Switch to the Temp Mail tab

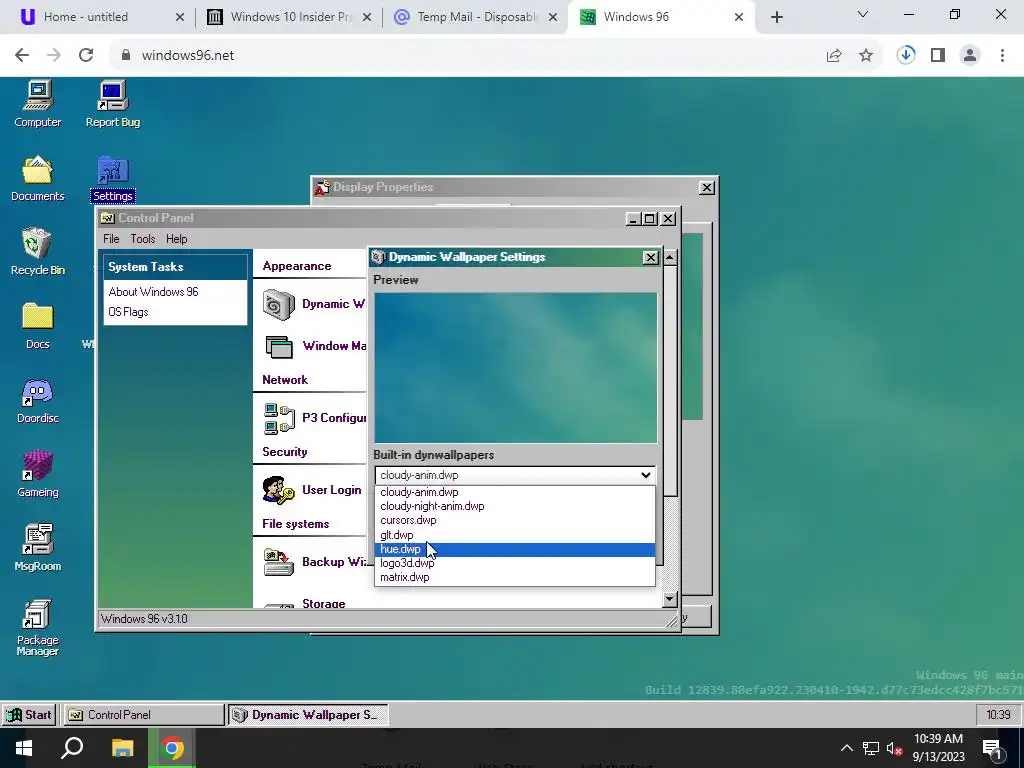point(477,17)
